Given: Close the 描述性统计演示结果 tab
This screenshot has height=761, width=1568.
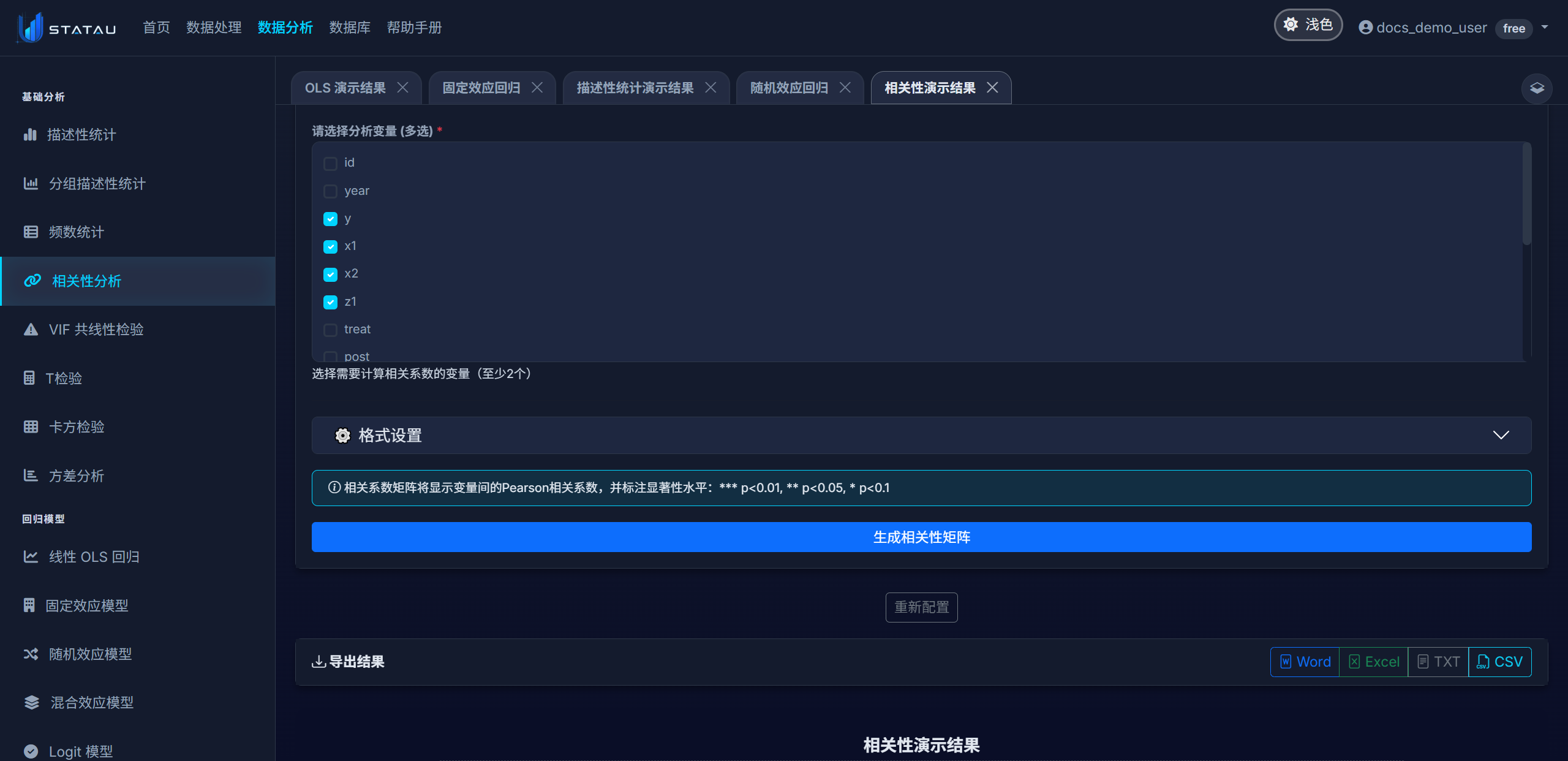Looking at the screenshot, I should click(710, 88).
